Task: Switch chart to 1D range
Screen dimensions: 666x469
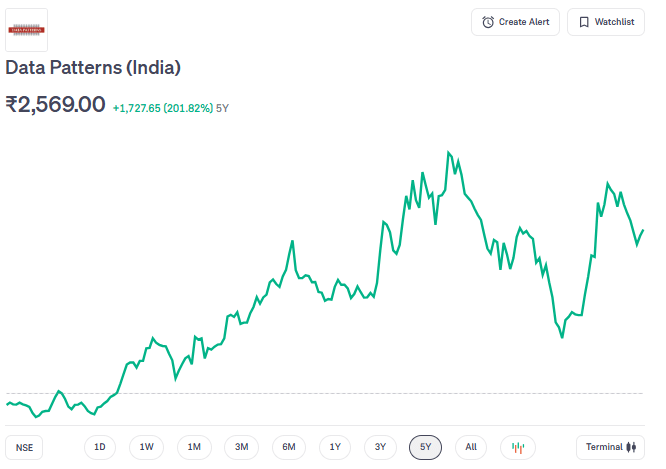Action: click(100, 447)
